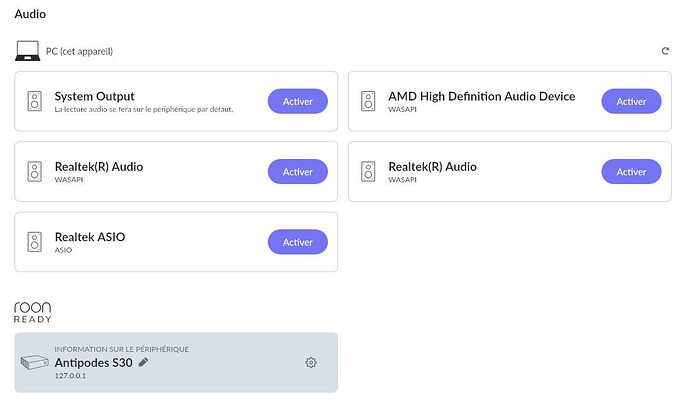Click the 127.0.0.1 address text

click(x=70, y=375)
